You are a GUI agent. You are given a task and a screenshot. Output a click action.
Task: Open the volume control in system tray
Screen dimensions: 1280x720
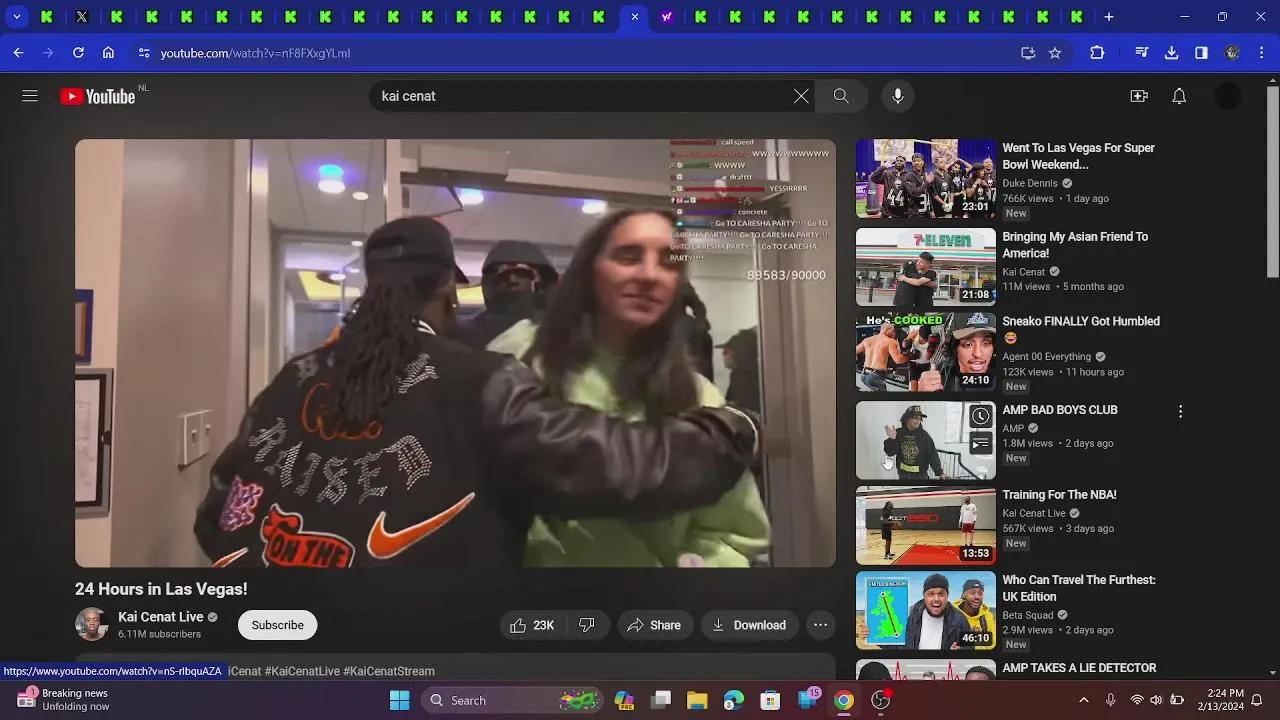click(1156, 700)
